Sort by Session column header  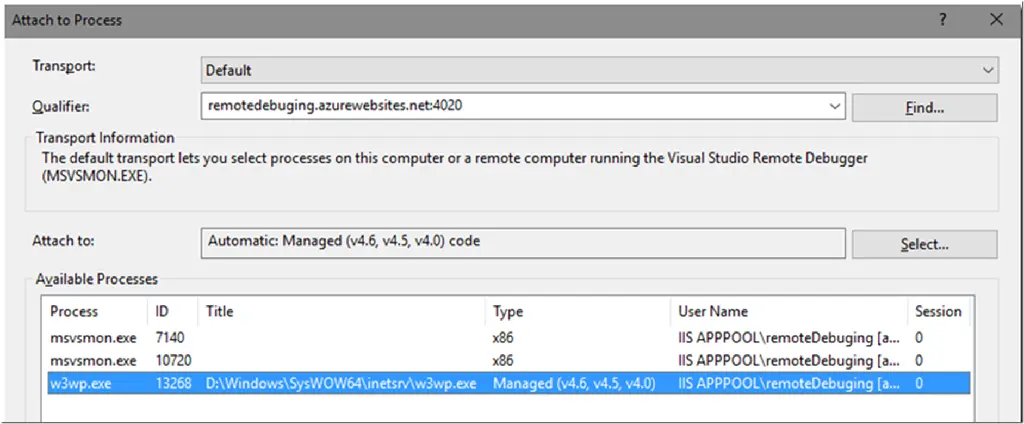pos(938,311)
